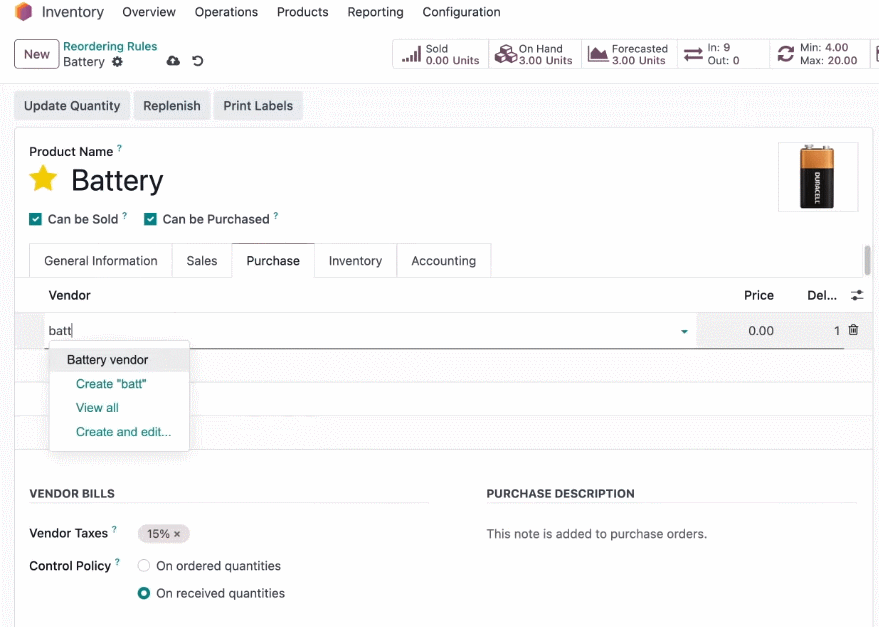Follow the Reordering Rules breadcrumb link
879x627 pixels.
110,46
